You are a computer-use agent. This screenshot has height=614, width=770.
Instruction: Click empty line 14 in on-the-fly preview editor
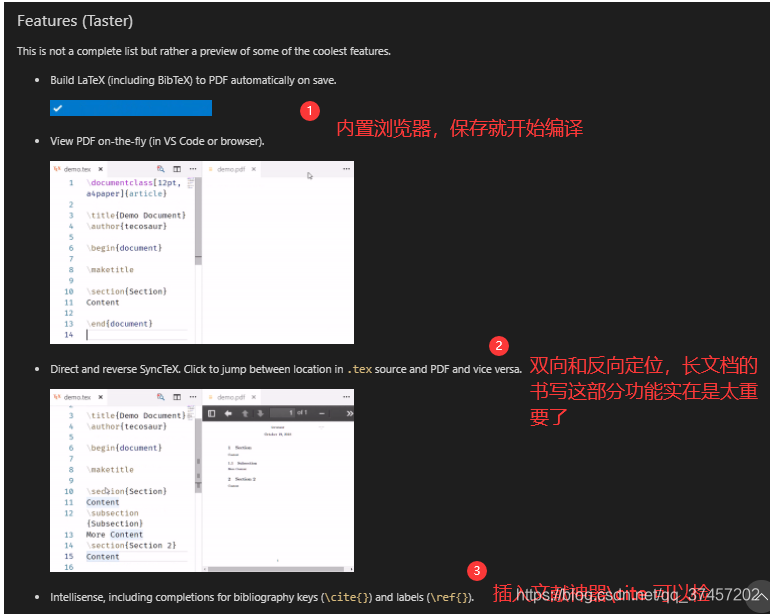click(137, 335)
